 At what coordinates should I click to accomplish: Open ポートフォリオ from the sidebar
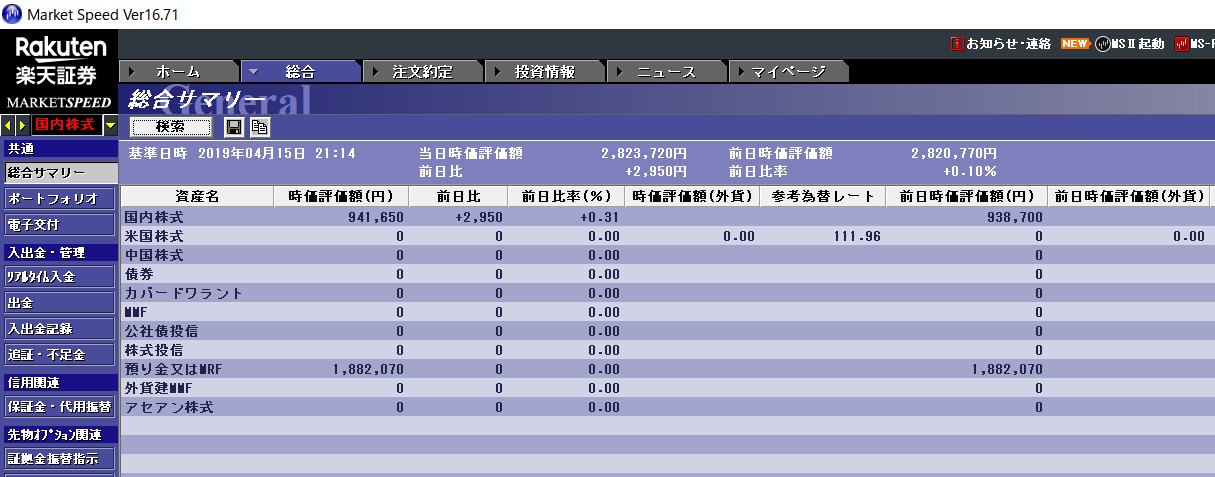click(59, 198)
